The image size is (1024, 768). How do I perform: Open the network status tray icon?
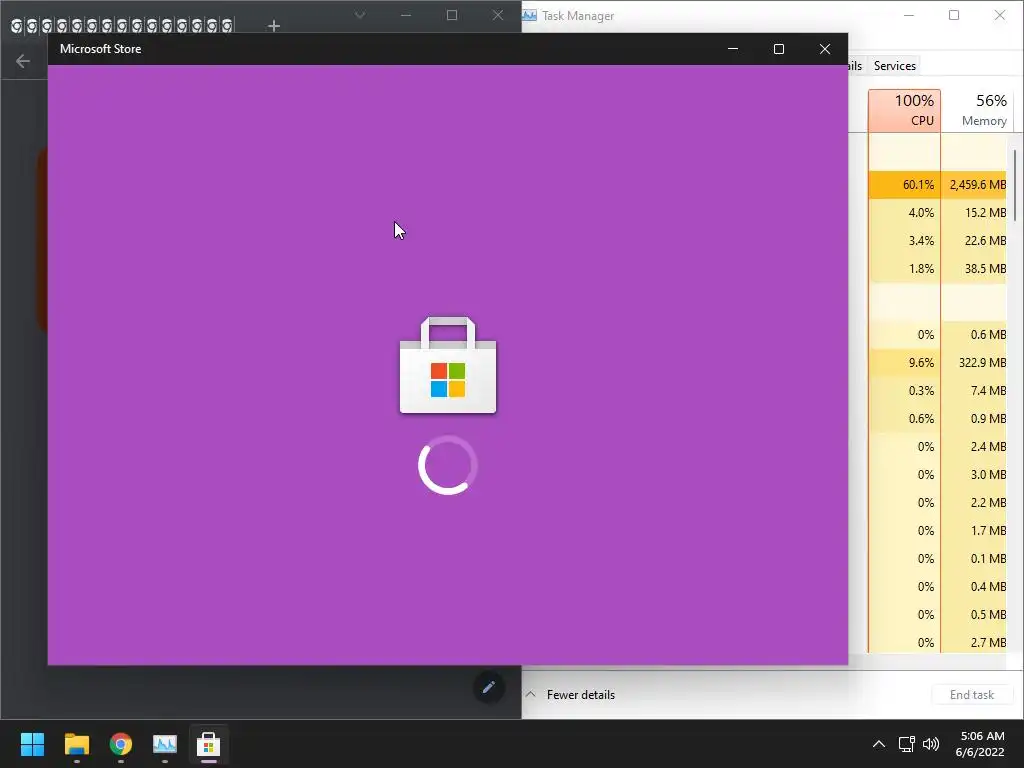click(x=906, y=744)
